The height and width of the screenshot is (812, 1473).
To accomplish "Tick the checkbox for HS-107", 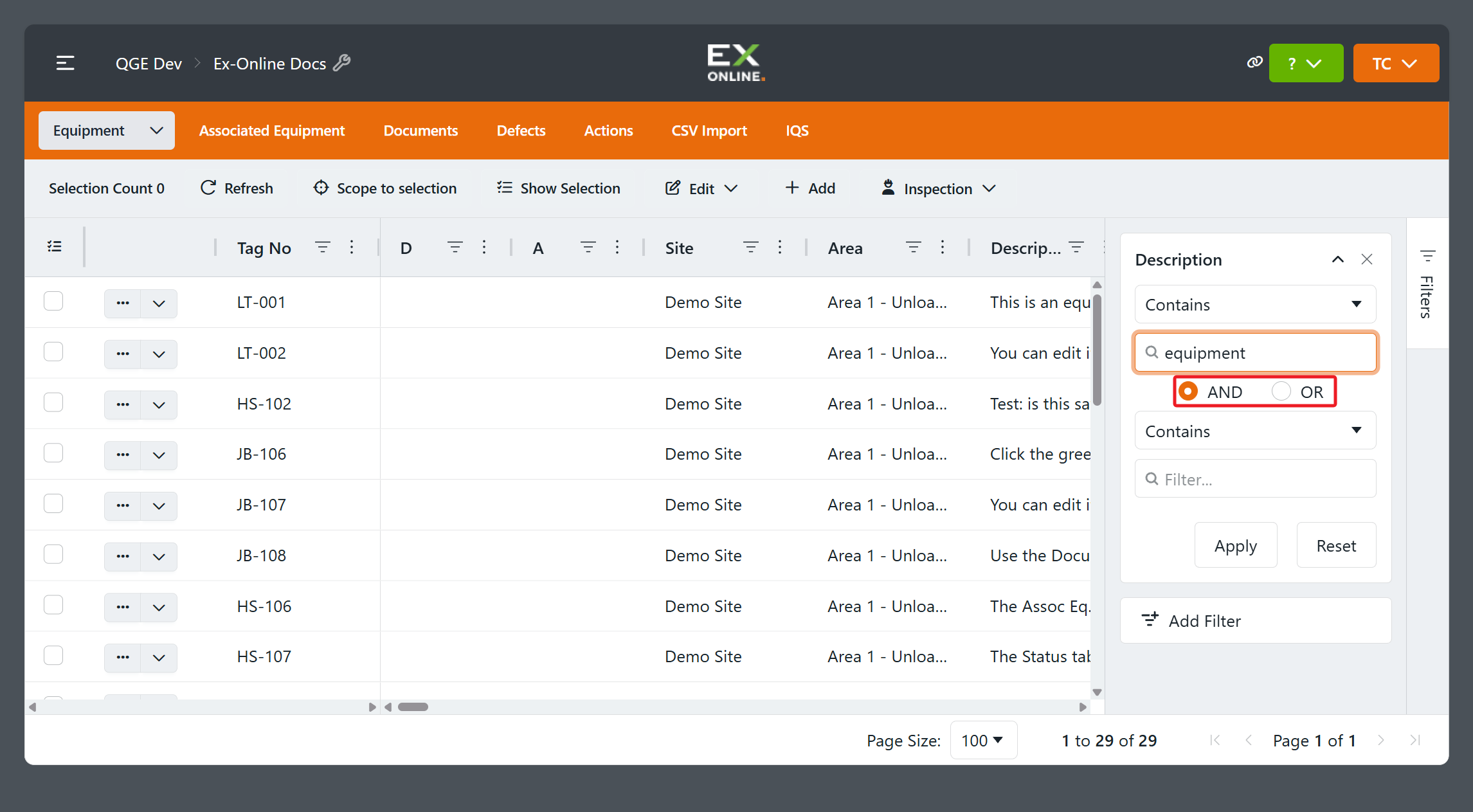I will [53, 655].
